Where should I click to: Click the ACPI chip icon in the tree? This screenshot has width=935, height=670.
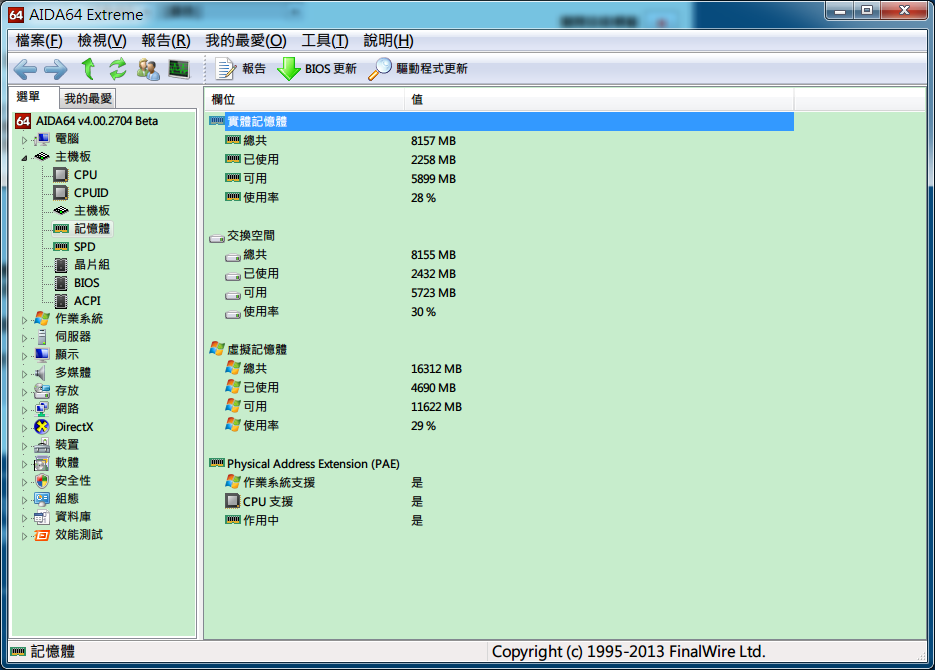(61, 301)
